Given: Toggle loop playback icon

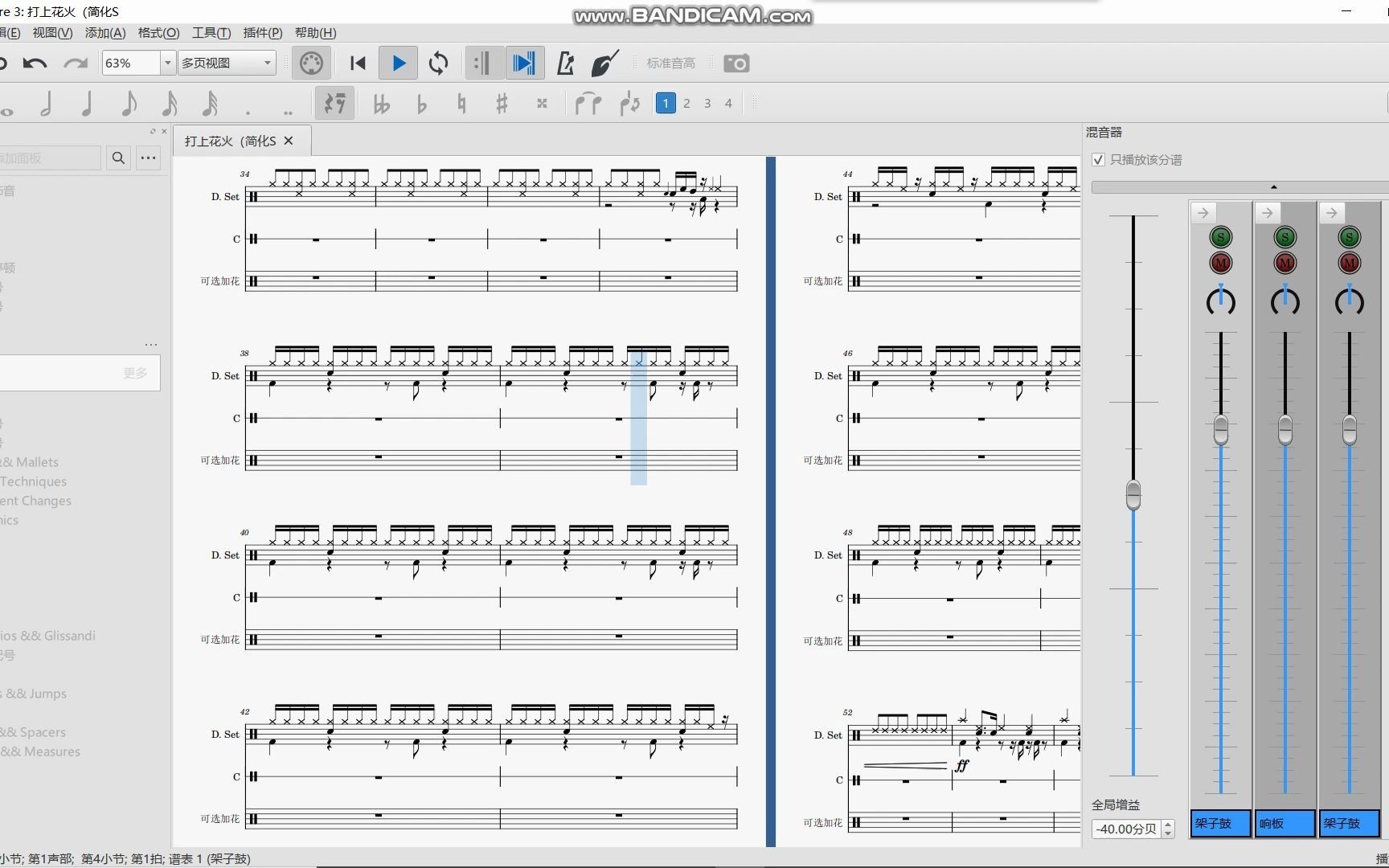Looking at the screenshot, I should point(438,63).
